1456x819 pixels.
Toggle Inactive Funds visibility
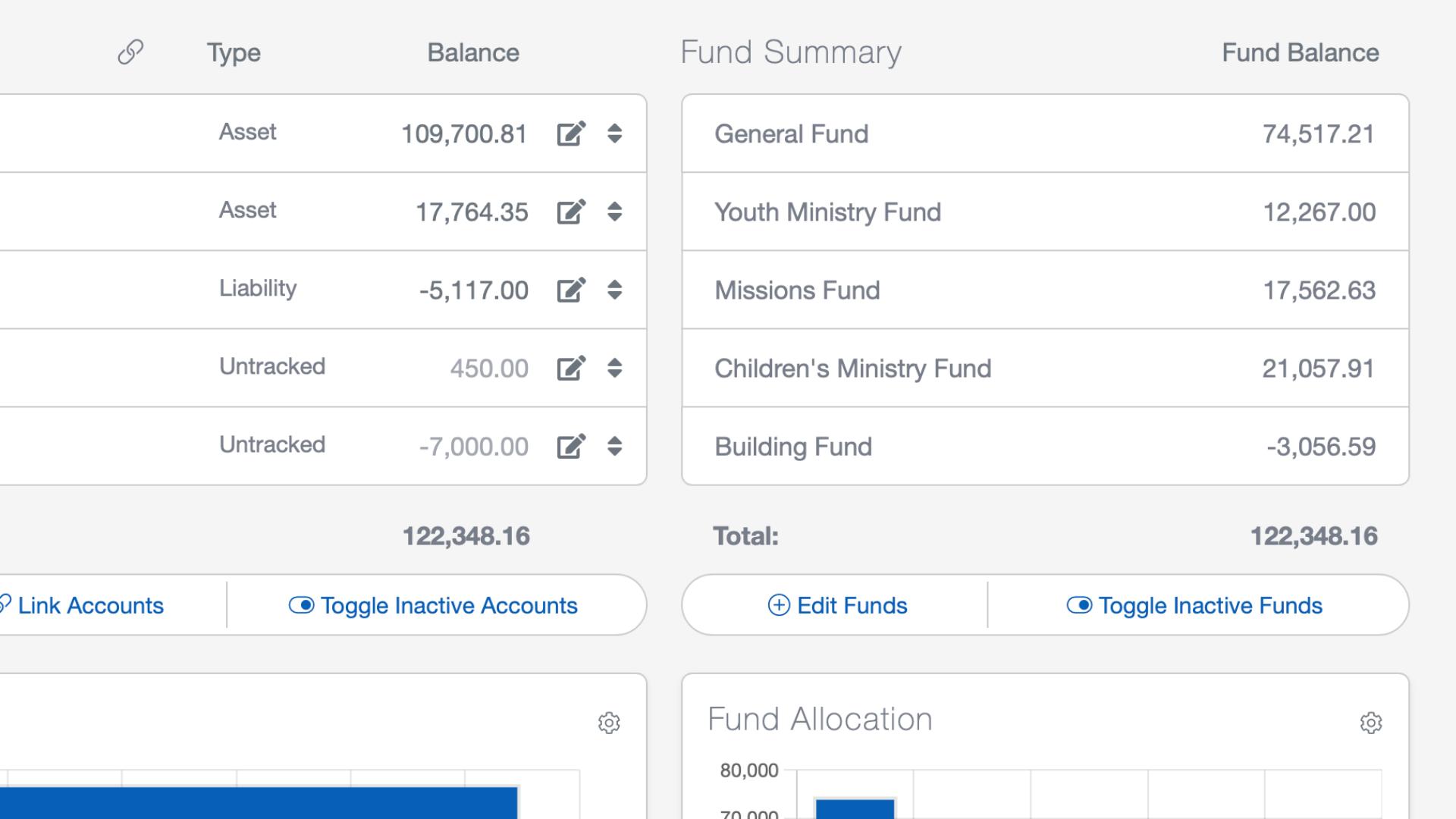pyautogui.click(x=1194, y=605)
